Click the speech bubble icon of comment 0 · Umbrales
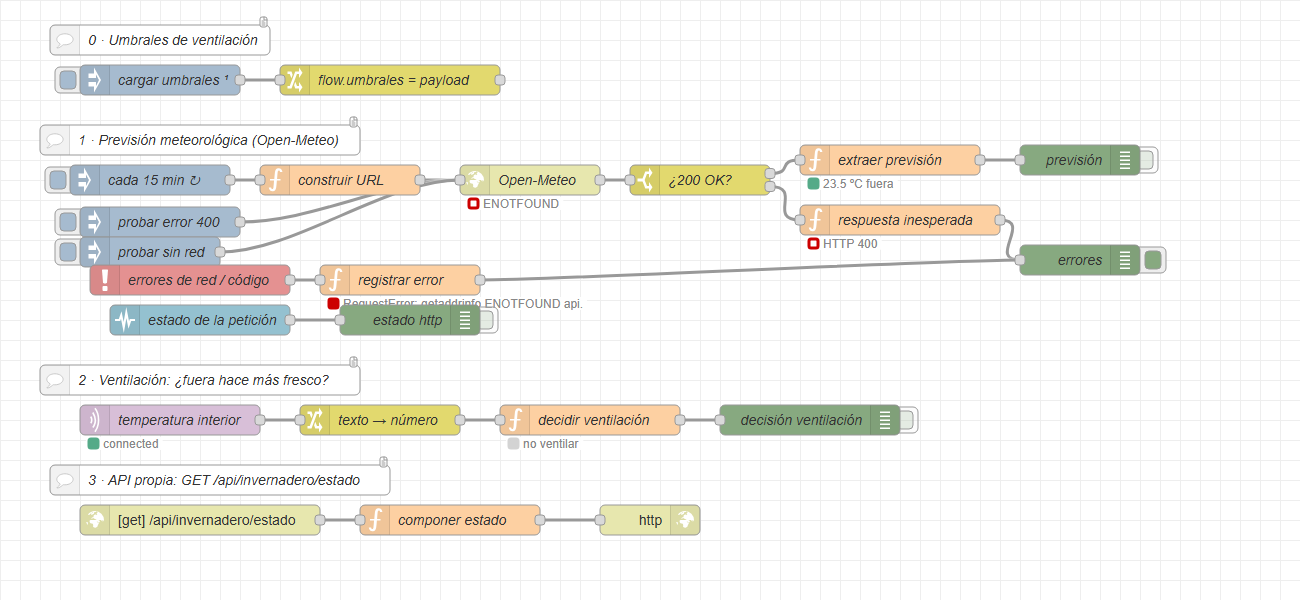The width and height of the screenshot is (1300, 600). (65, 40)
